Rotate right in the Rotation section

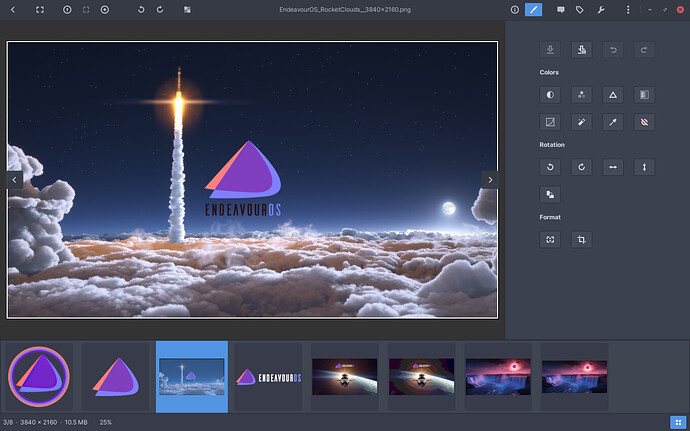[582, 167]
